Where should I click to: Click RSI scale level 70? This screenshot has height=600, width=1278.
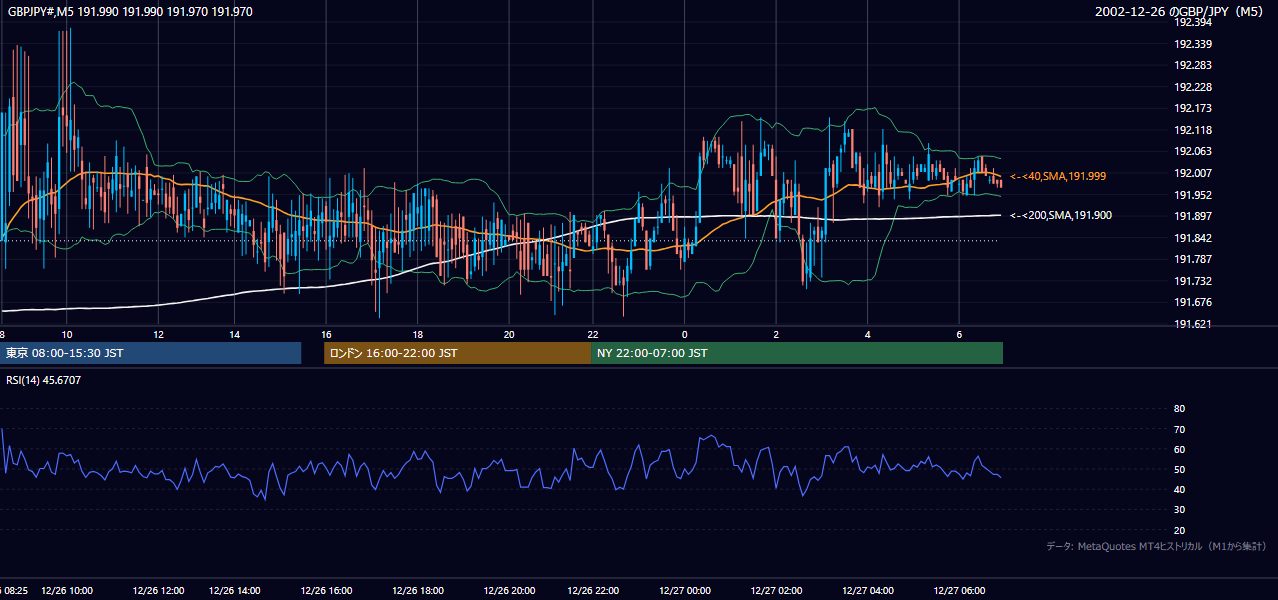tap(1179, 429)
